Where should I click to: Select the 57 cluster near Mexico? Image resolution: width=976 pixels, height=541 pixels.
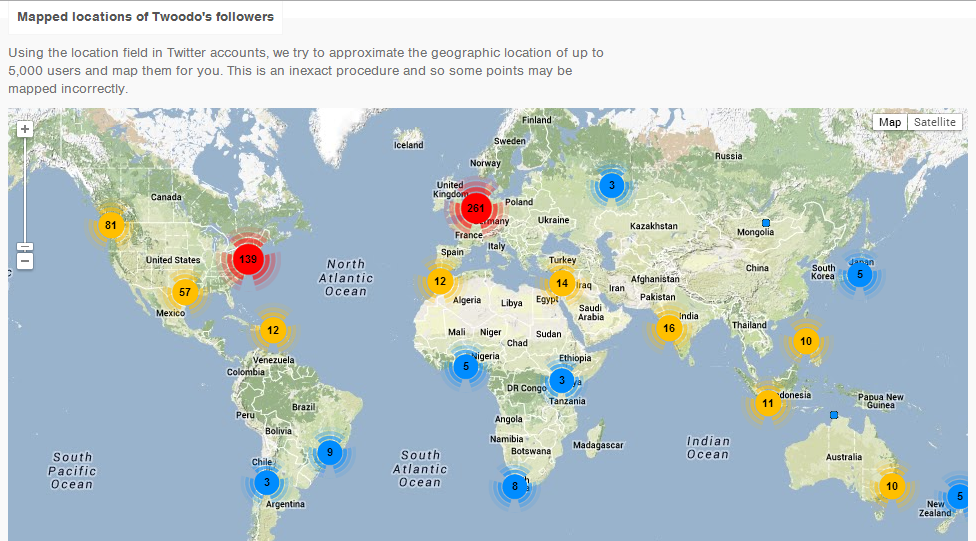[x=183, y=293]
